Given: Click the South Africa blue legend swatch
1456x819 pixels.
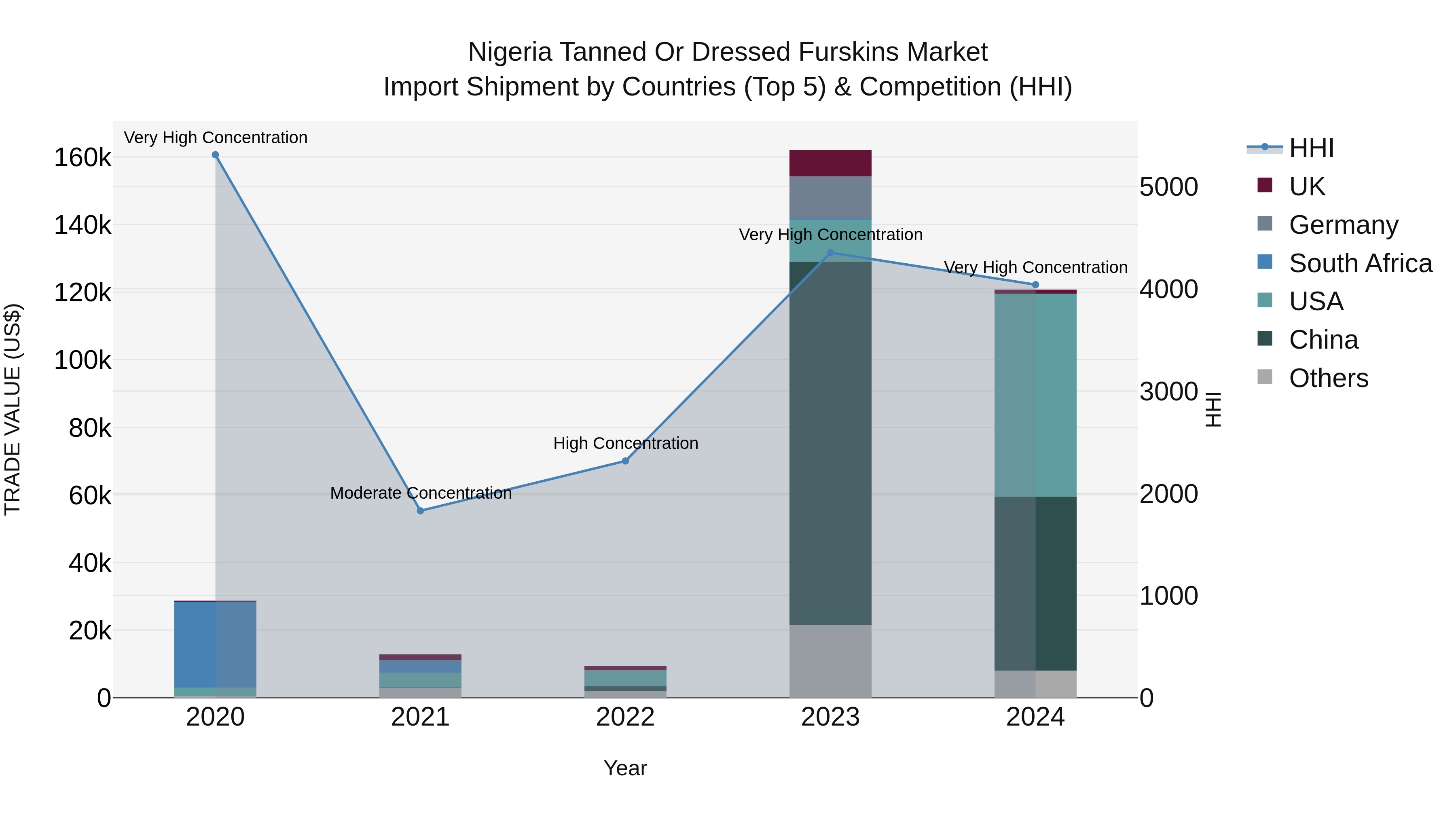Looking at the screenshot, I should (1265, 262).
